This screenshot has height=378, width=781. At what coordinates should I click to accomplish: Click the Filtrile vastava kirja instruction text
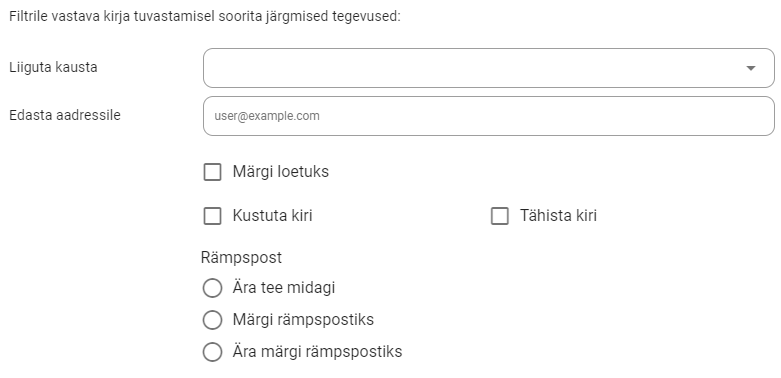(205, 16)
